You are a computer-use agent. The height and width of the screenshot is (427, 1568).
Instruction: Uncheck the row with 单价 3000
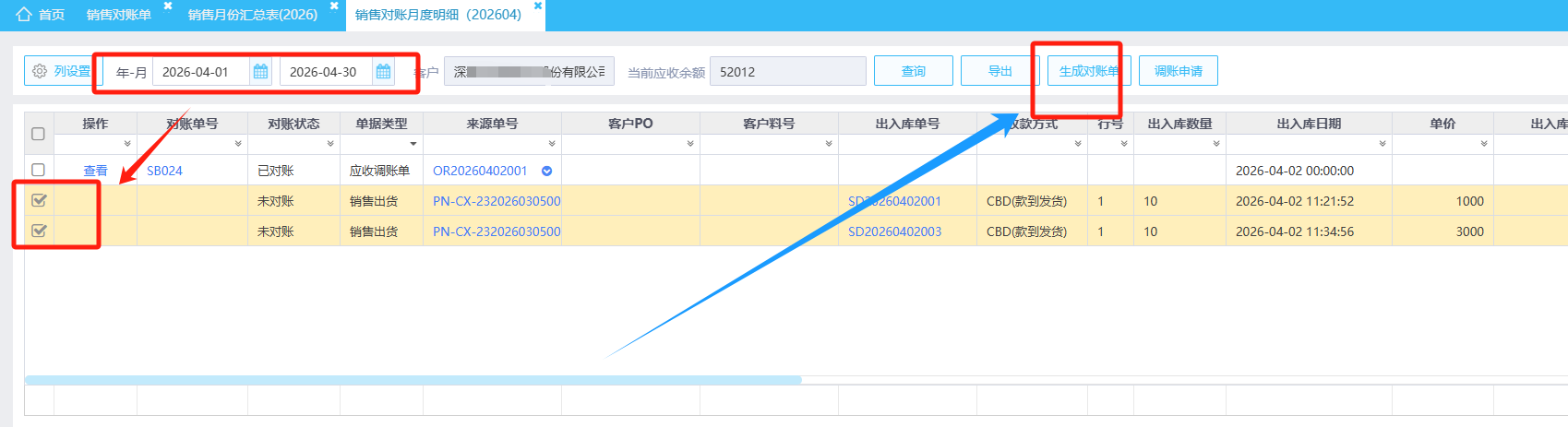(x=39, y=231)
